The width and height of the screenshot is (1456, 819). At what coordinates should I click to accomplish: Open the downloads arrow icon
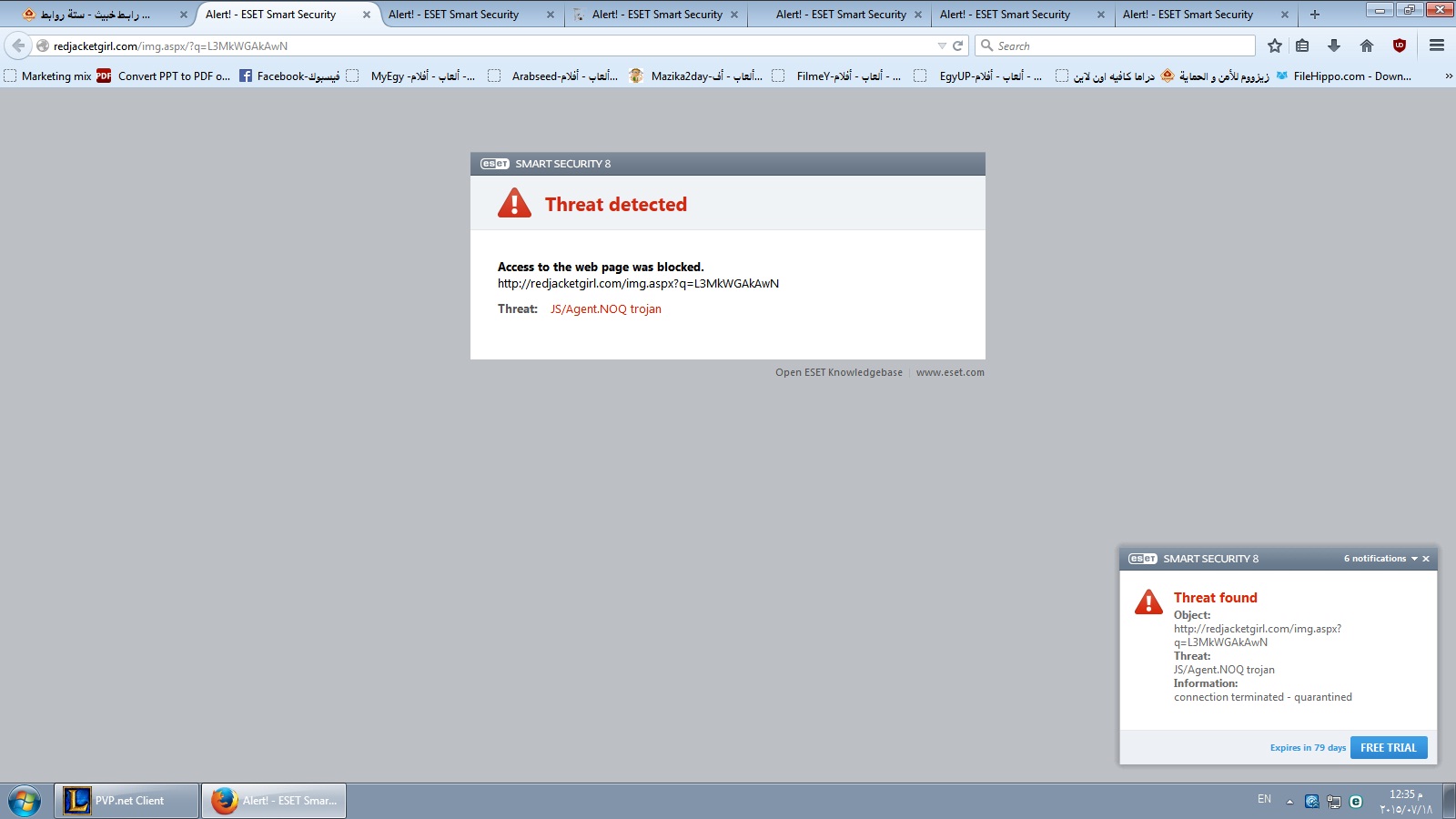point(1334,45)
